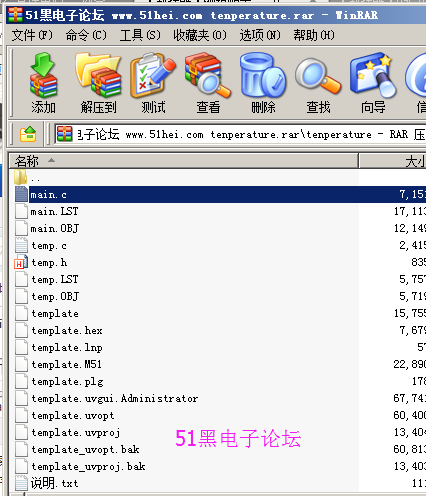
Task: Open the Tools (工具) menu
Action: click(x=140, y=35)
